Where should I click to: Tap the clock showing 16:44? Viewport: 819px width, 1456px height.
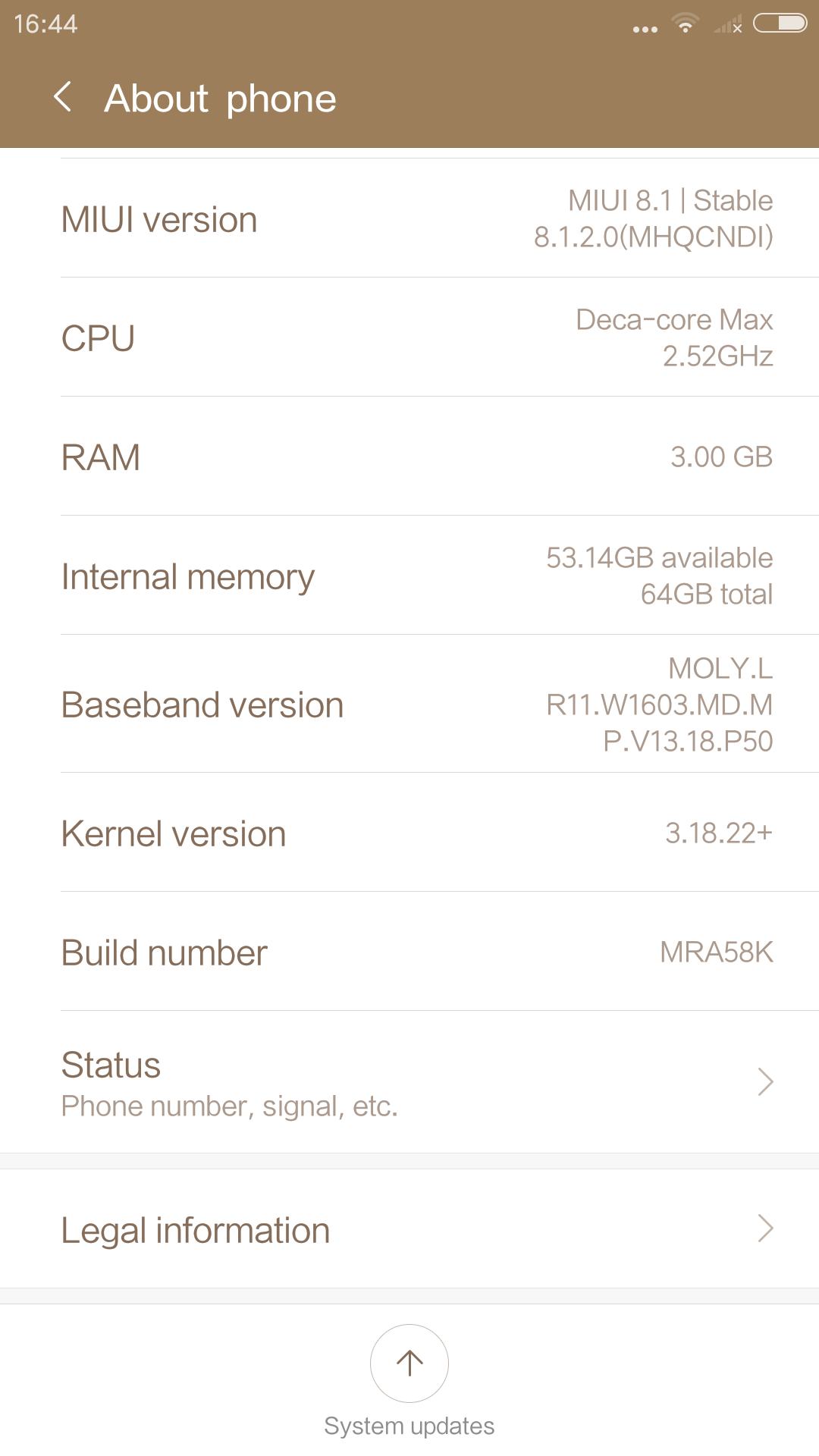click(45, 24)
